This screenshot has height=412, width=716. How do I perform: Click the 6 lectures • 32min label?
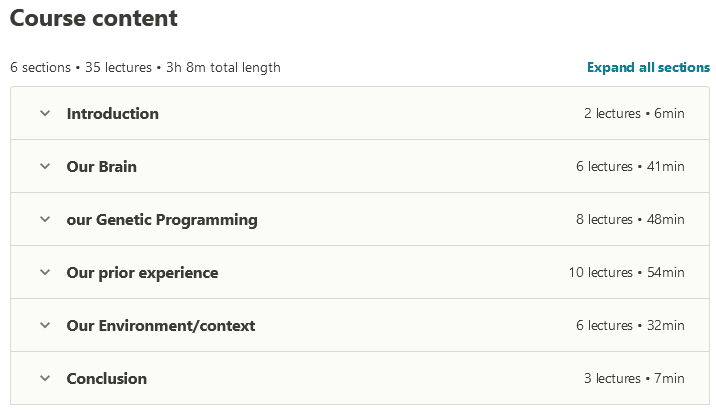point(630,326)
